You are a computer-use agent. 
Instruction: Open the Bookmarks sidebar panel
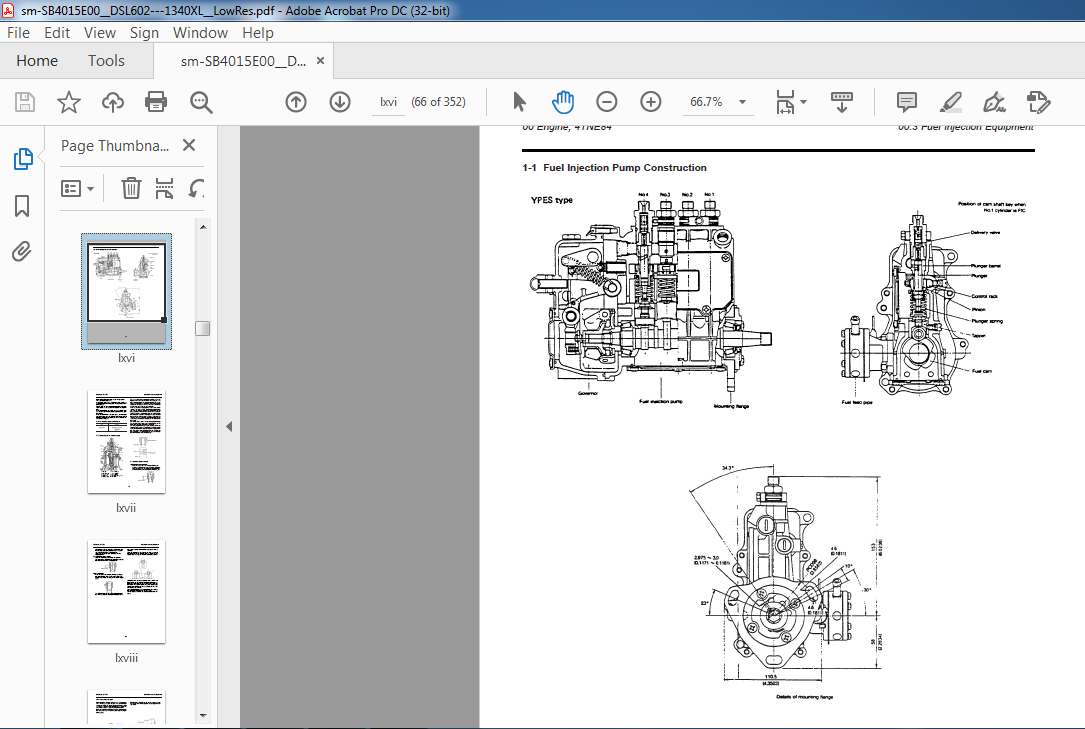click(x=22, y=205)
